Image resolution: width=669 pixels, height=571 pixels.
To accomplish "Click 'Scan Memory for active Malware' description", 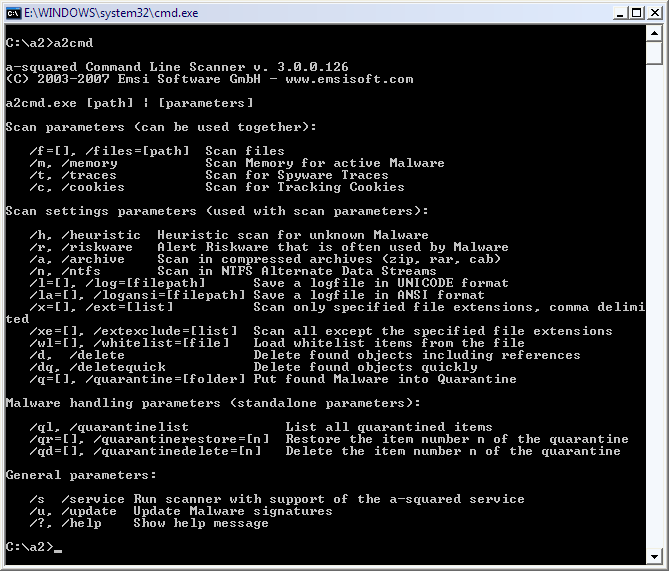I will 325,163.
